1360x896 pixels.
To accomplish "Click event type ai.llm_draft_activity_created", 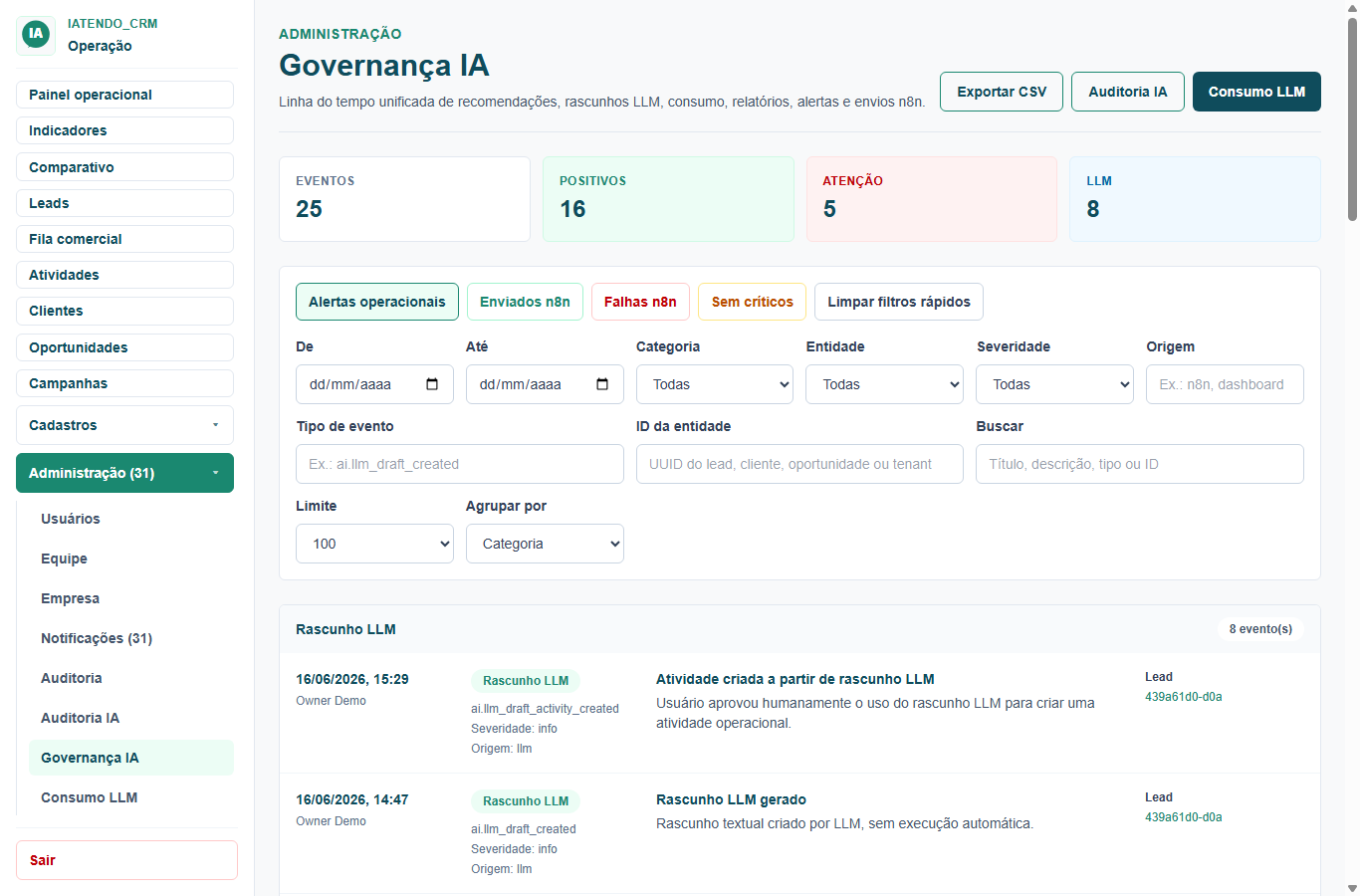I will [x=545, y=709].
